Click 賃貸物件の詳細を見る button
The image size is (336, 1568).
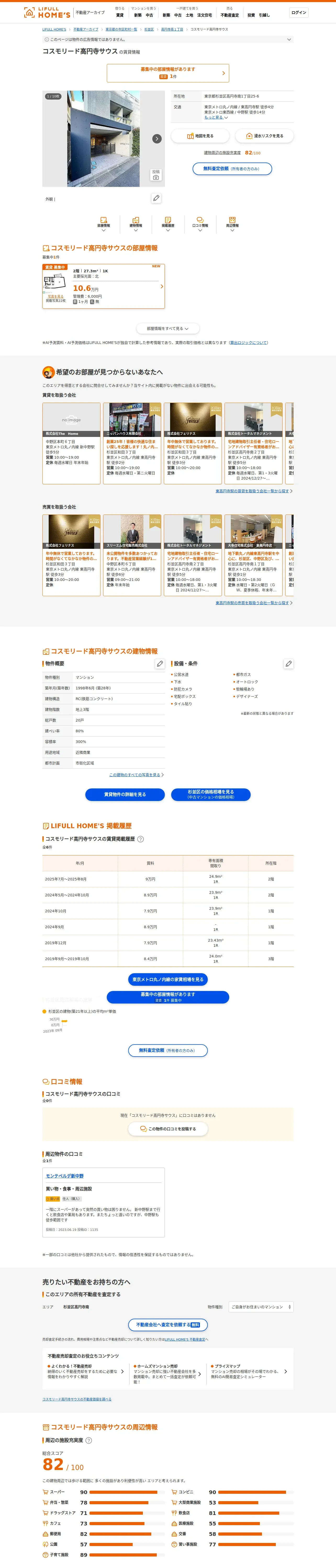pyautogui.click(x=125, y=794)
